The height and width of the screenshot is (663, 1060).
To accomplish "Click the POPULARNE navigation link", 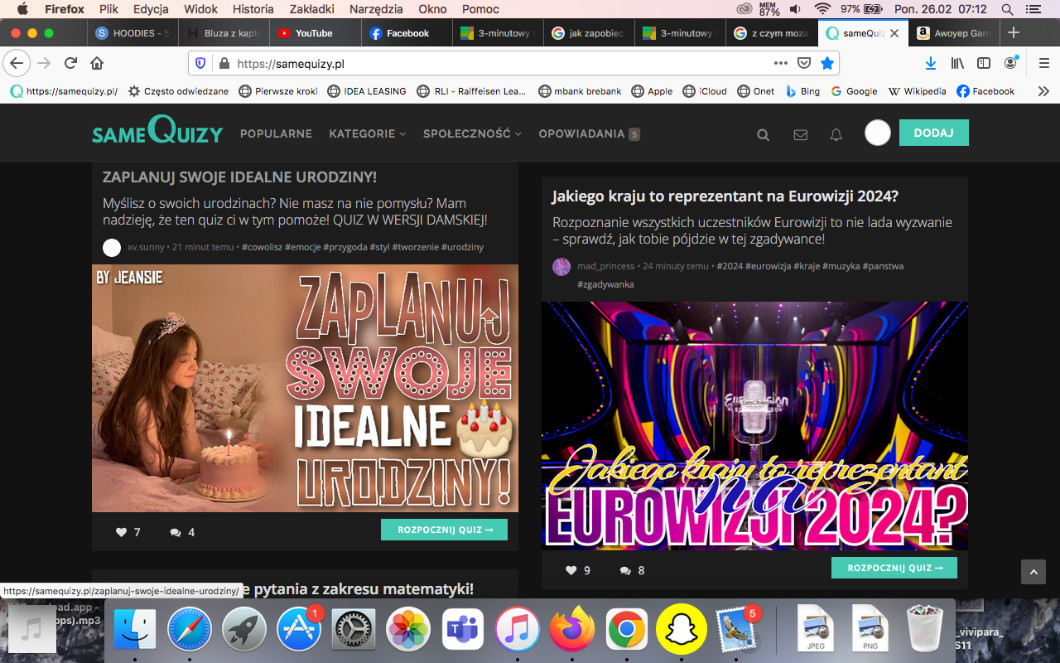I will [x=276, y=133].
